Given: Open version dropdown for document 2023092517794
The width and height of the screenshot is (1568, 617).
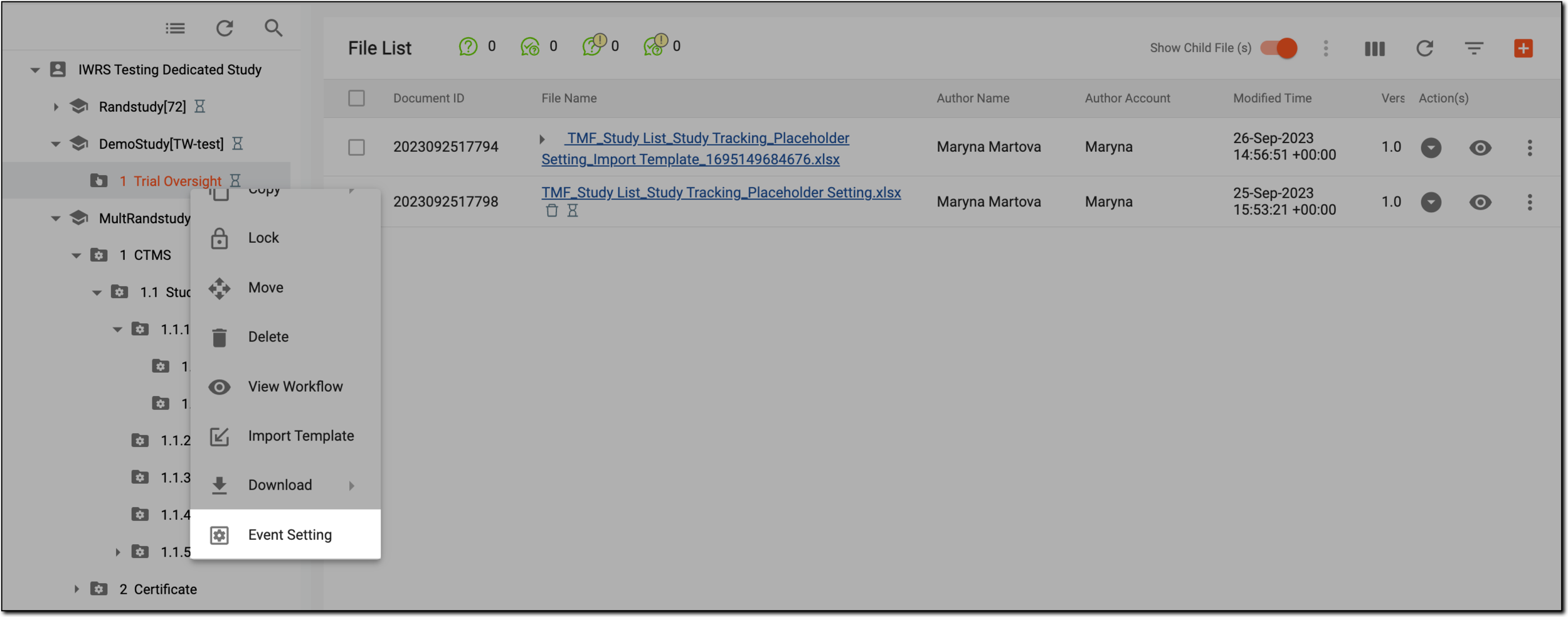Looking at the screenshot, I should pos(1431,148).
